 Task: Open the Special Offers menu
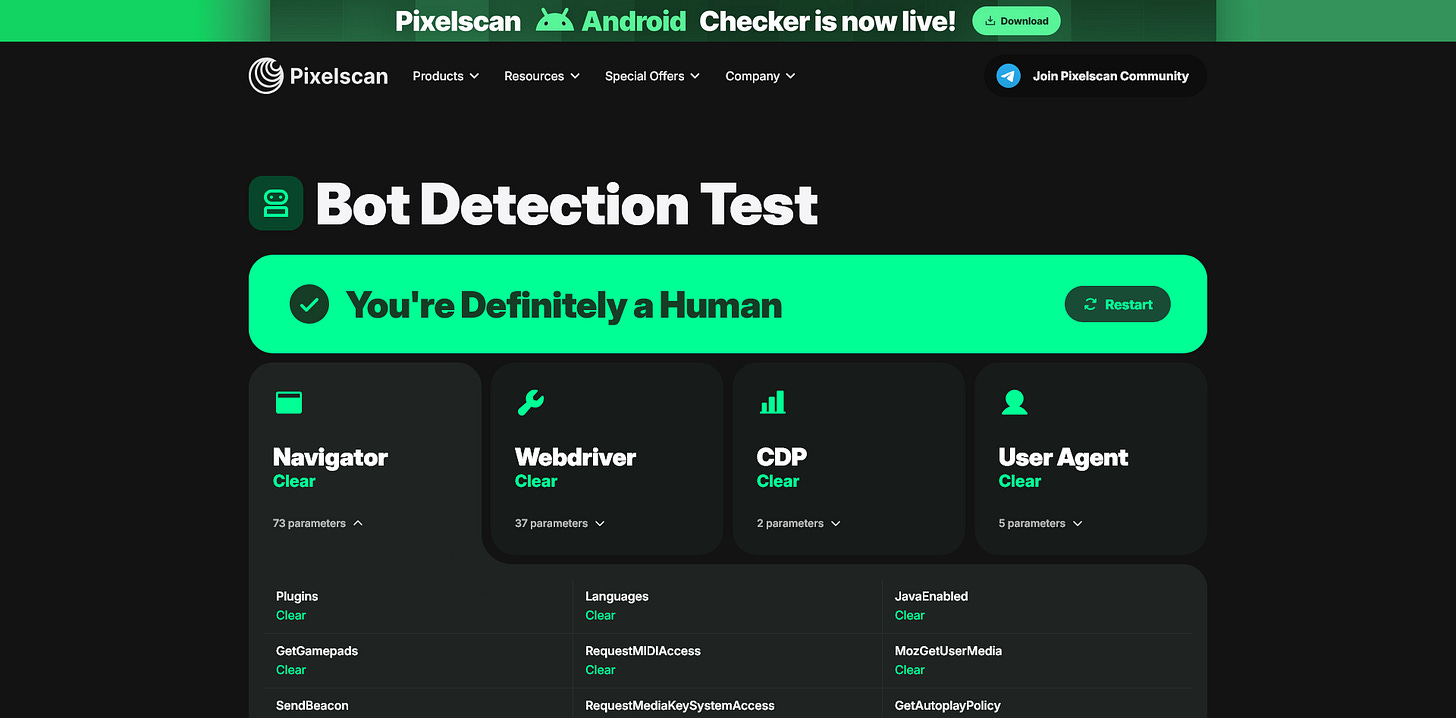652,76
